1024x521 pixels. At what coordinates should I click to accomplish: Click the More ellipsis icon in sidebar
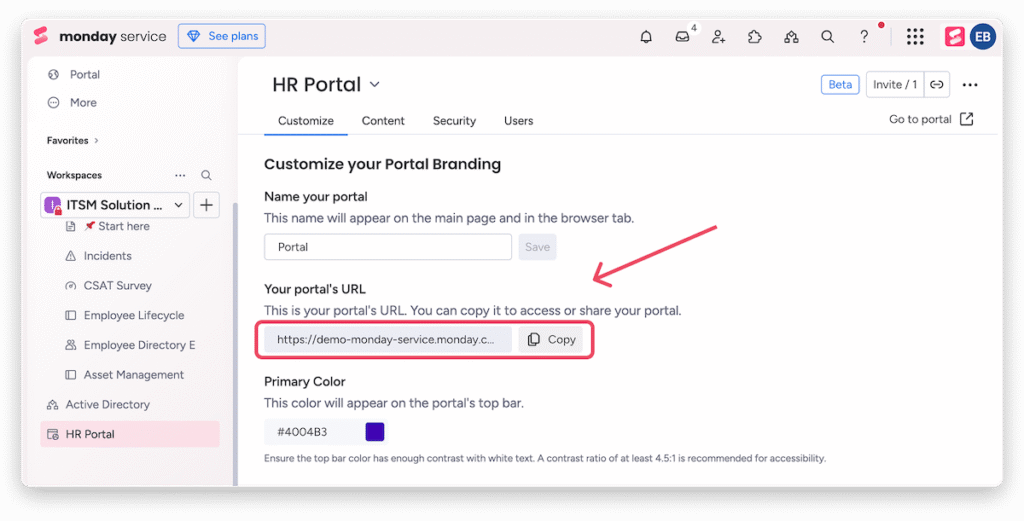pos(54,103)
